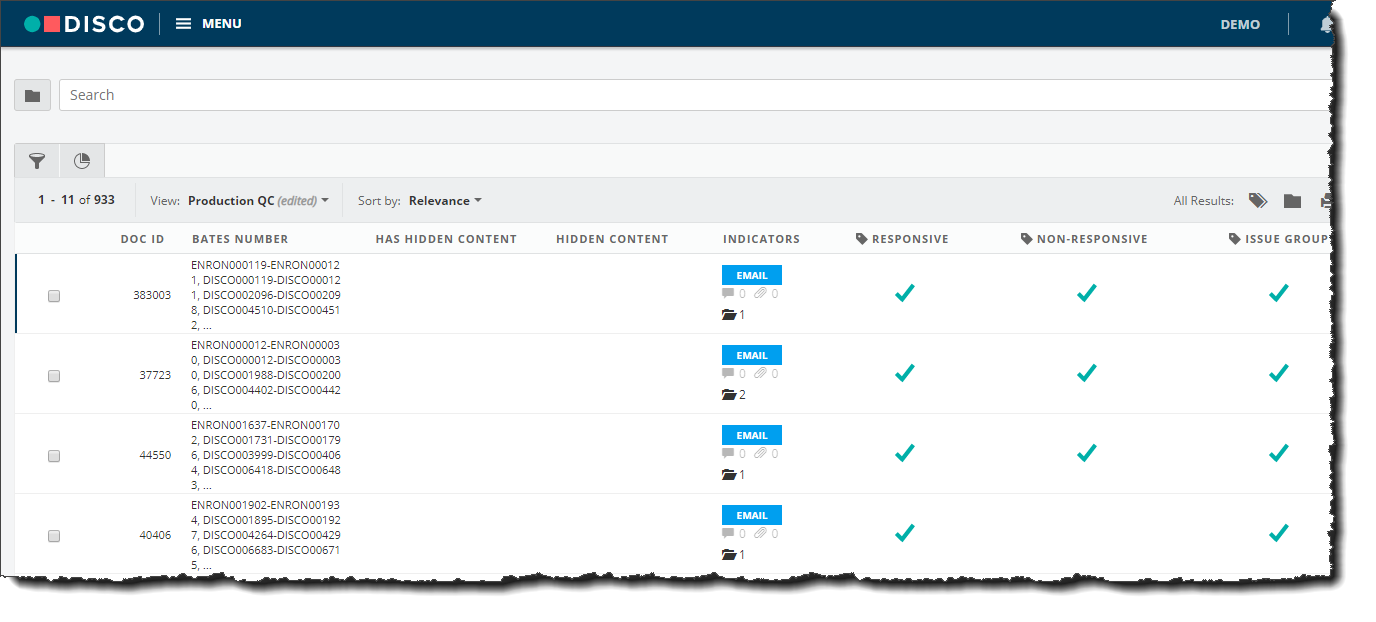The height and width of the screenshot is (622, 1376).
Task: Toggle Non-Responsive checkmark for doc 37723
Action: (x=1087, y=373)
